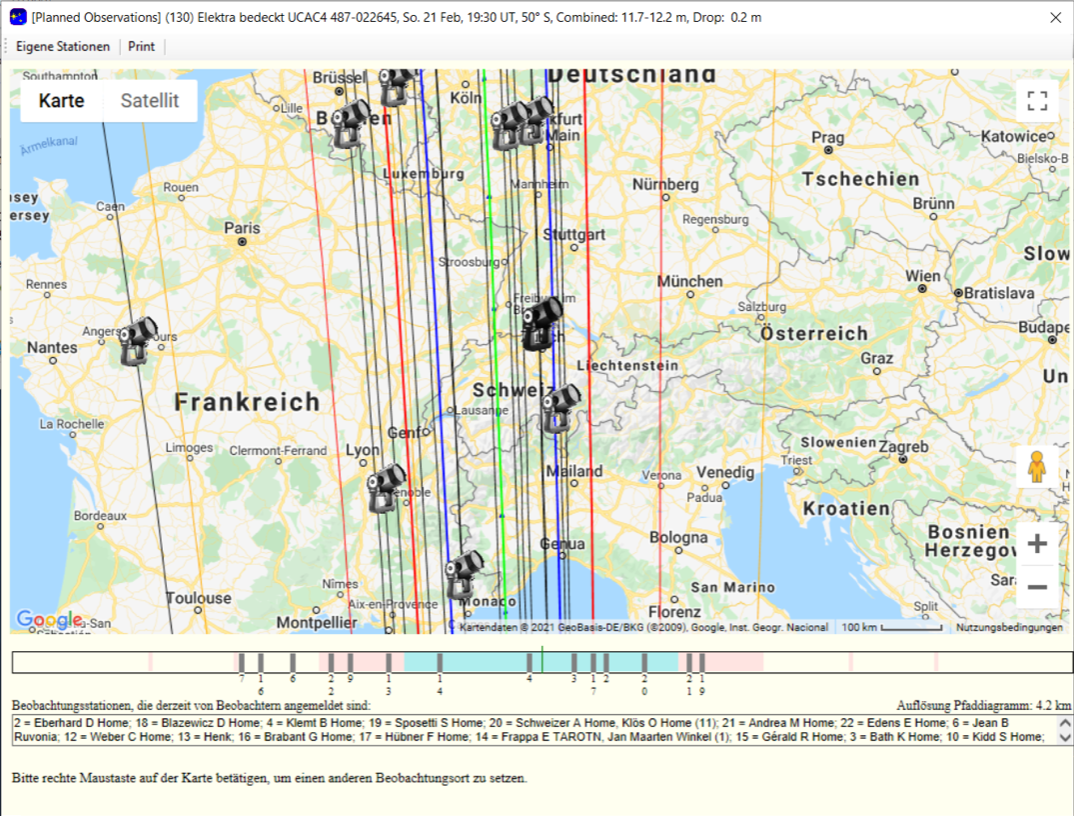Close the Planned Observations window
Screen dimensions: 1074x816
1056,17
